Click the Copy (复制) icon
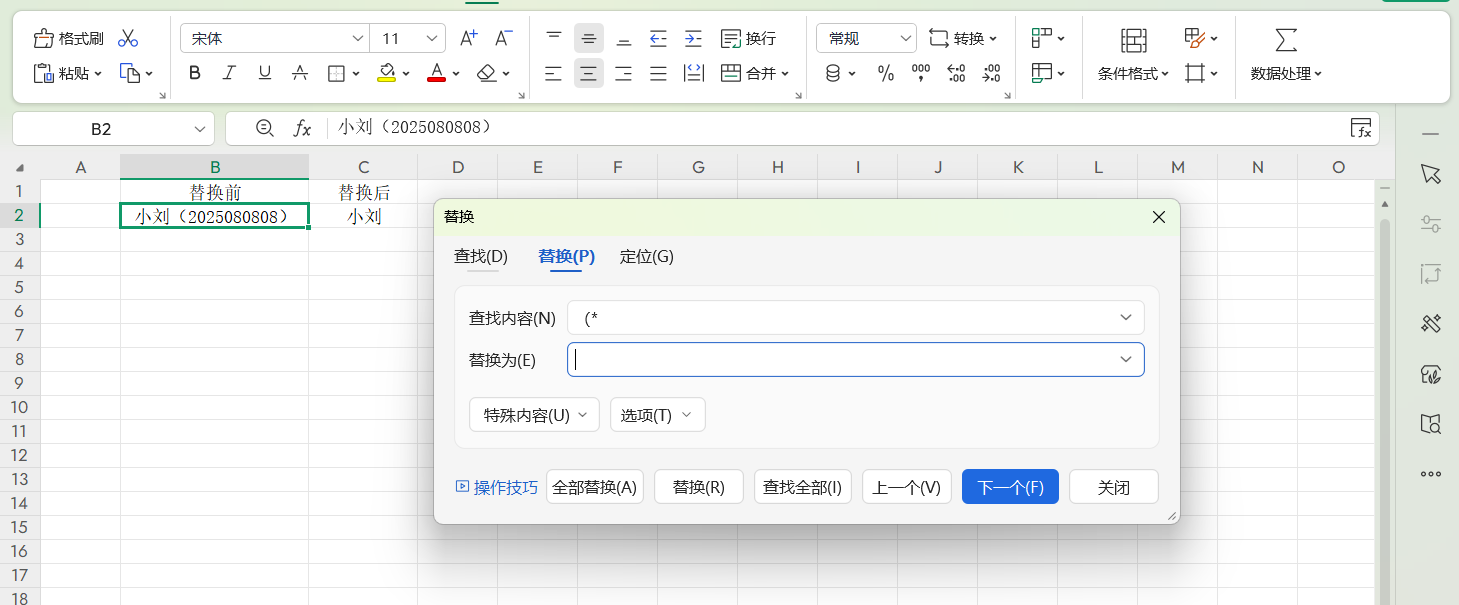The width and height of the screenshot is (1459, 605). pos(131,73)
